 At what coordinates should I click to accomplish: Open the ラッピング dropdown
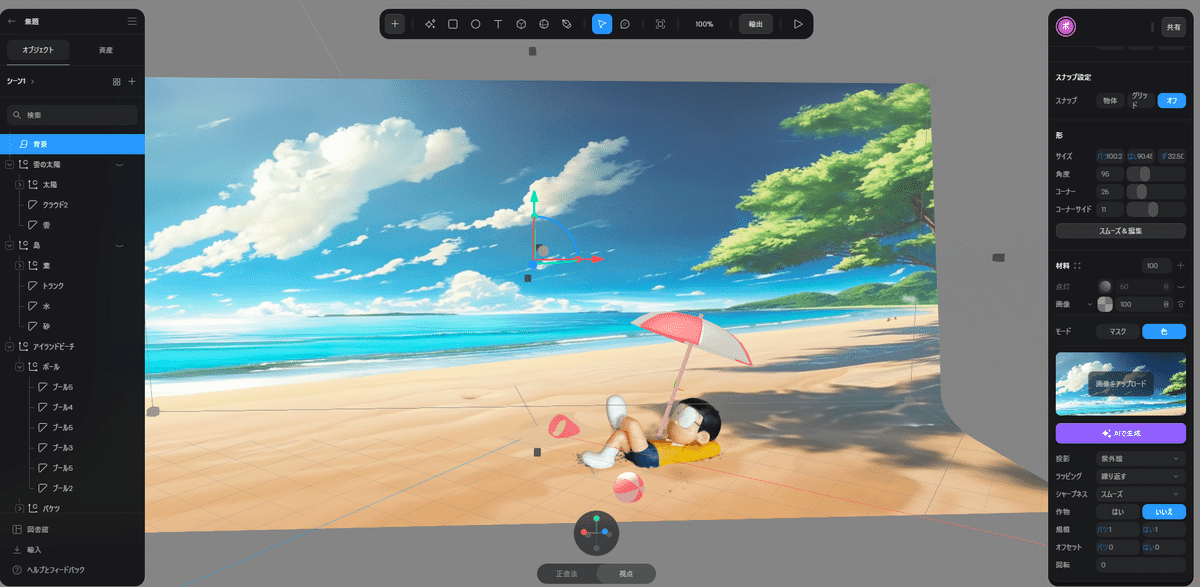[x=1141, y=476]
